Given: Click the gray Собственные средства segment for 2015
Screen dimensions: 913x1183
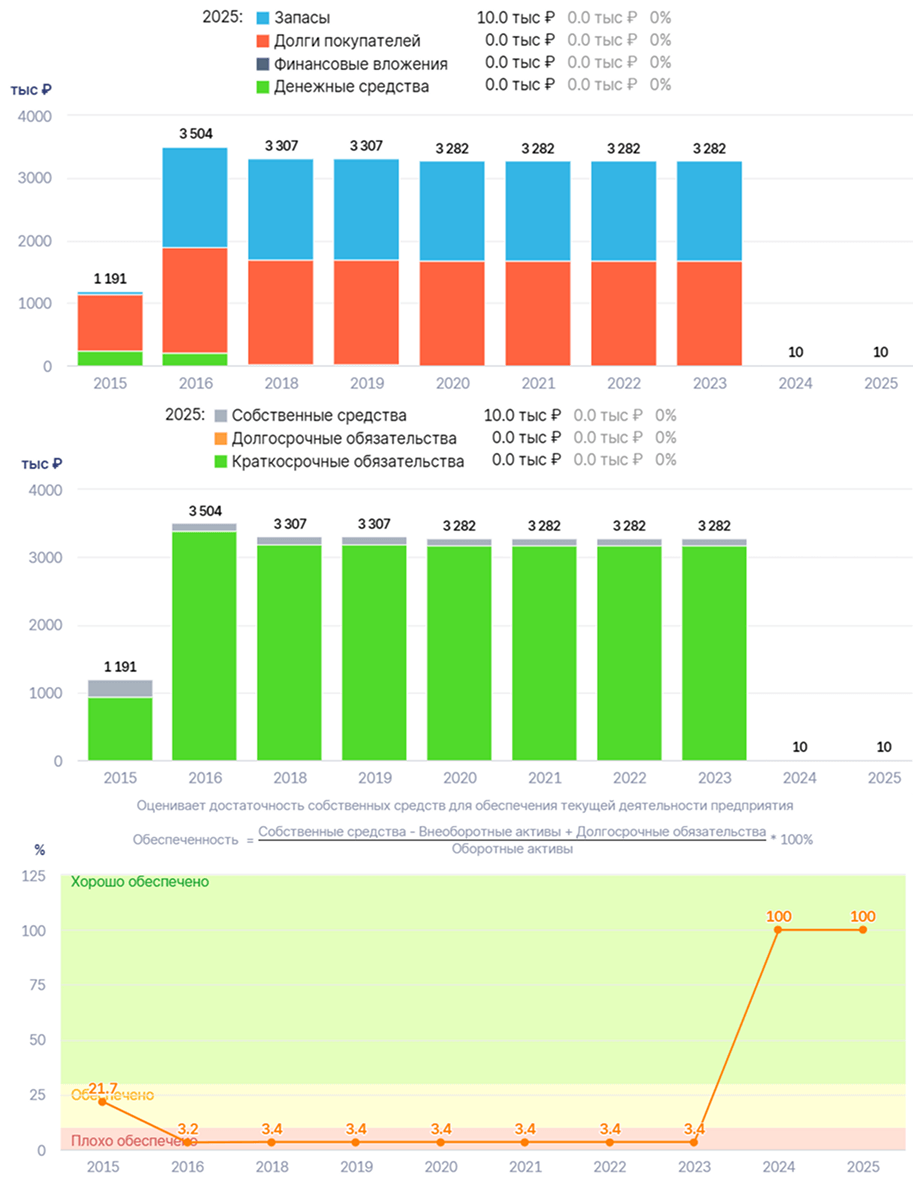Looking at the screenshot, I should [120, 688].
